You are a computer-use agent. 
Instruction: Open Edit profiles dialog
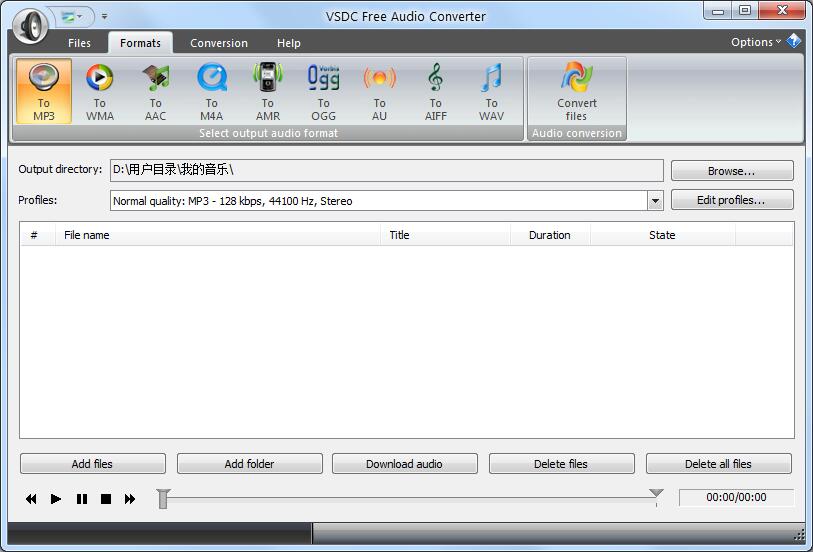point(732,200)
